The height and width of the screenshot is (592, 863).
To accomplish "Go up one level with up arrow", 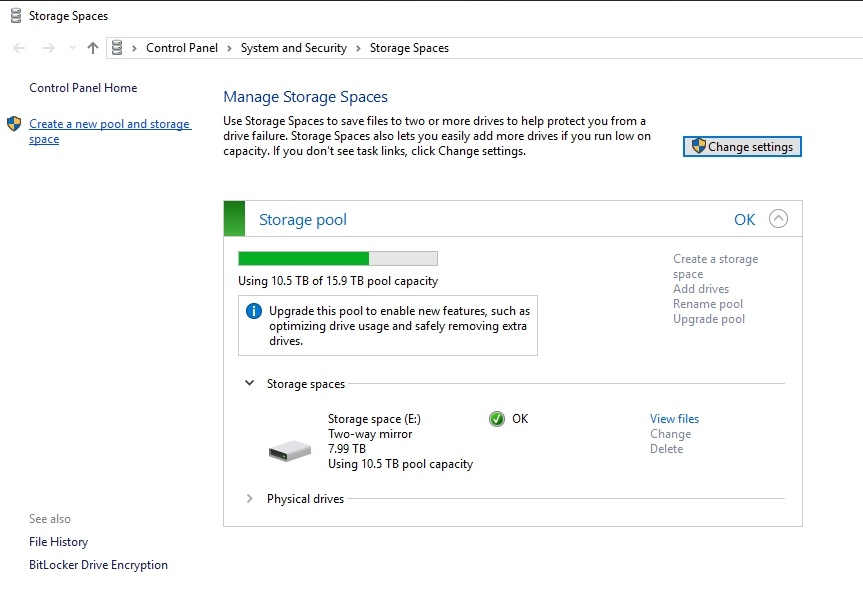I will pyautogui.click(x=93, y=48).
